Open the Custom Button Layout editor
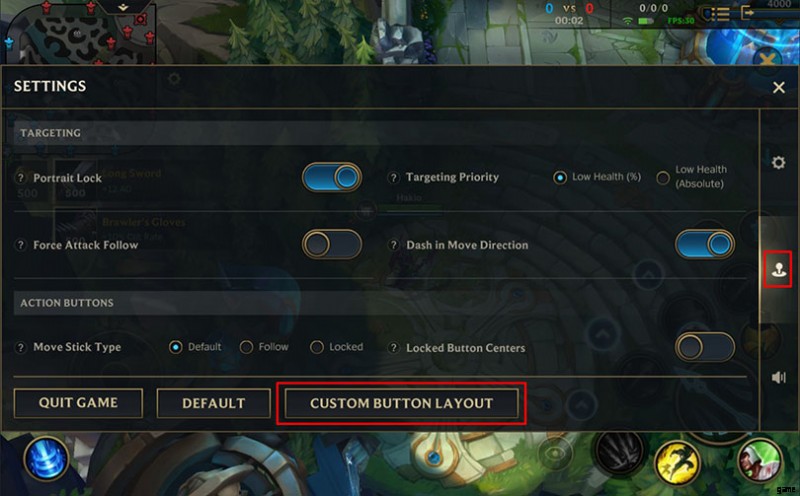This screenshot has width=800, height=496. tap(401, 404)
